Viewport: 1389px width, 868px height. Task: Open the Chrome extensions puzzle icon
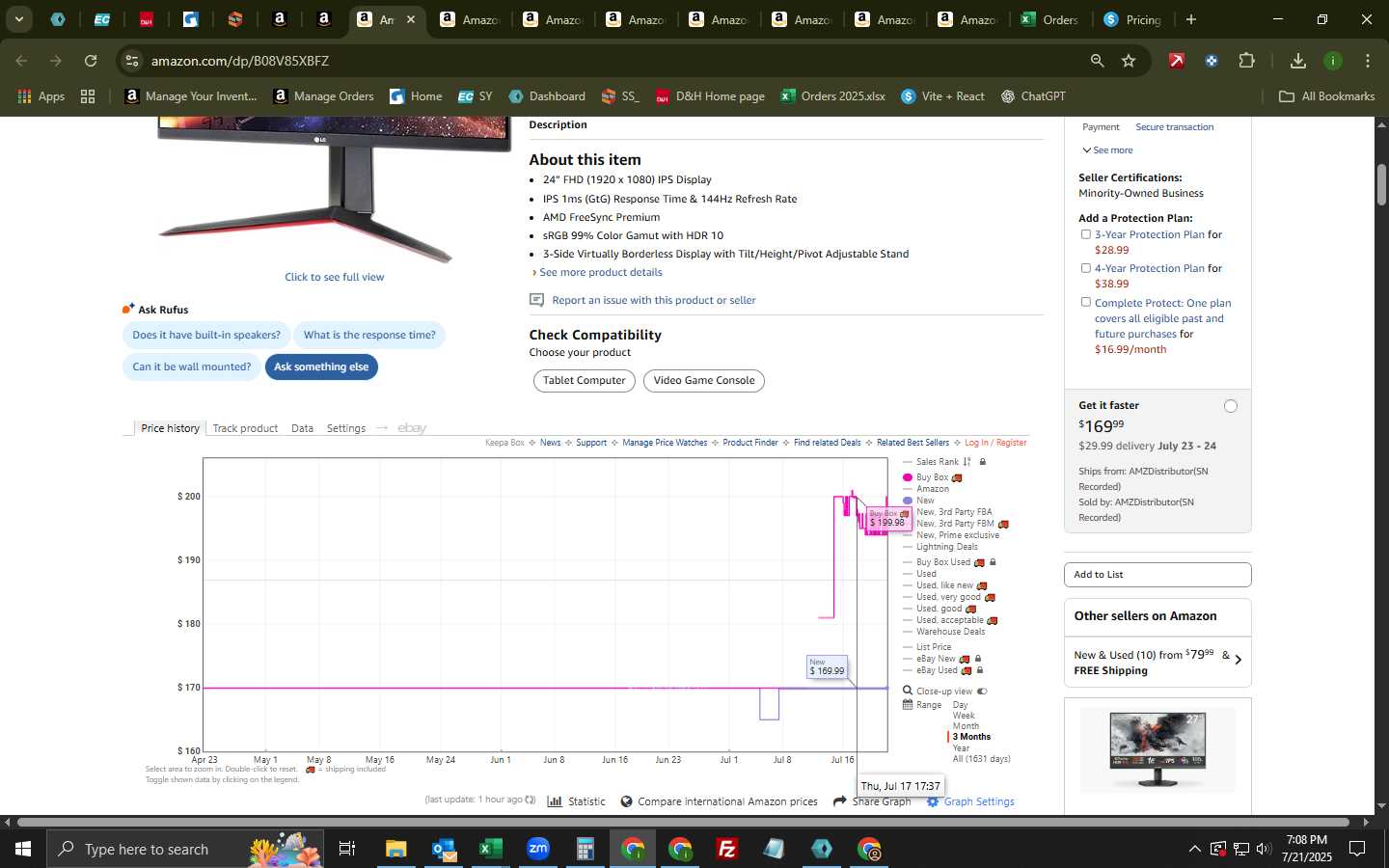pos(1246,61)
